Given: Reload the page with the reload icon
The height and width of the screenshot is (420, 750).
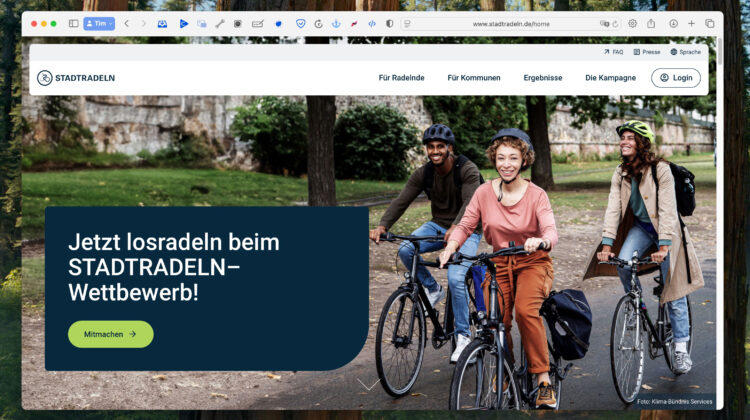Looking at the screenshot, I should (x=615, y=23).
